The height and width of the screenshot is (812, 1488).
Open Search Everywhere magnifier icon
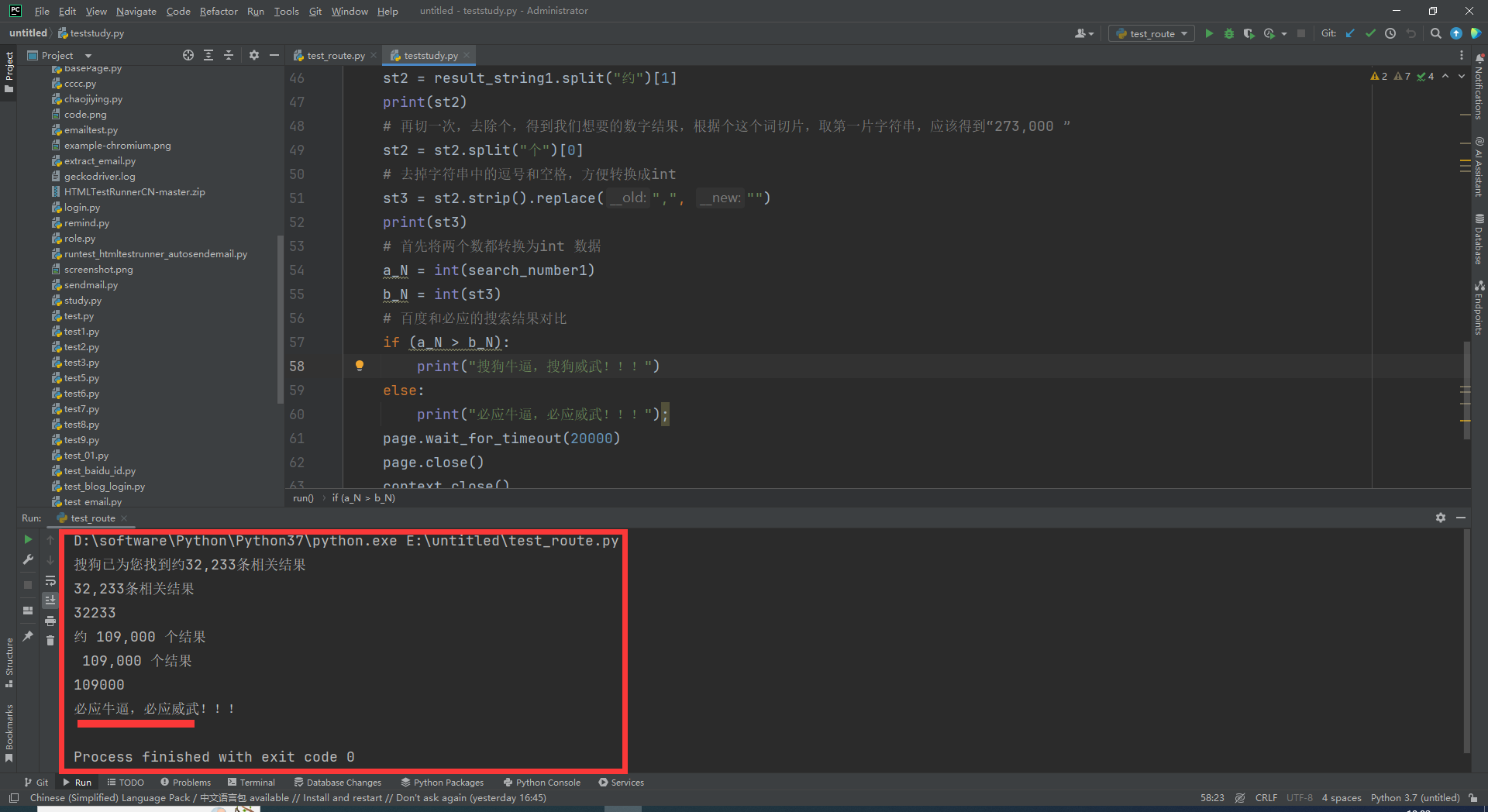(x=1435, y=33)
